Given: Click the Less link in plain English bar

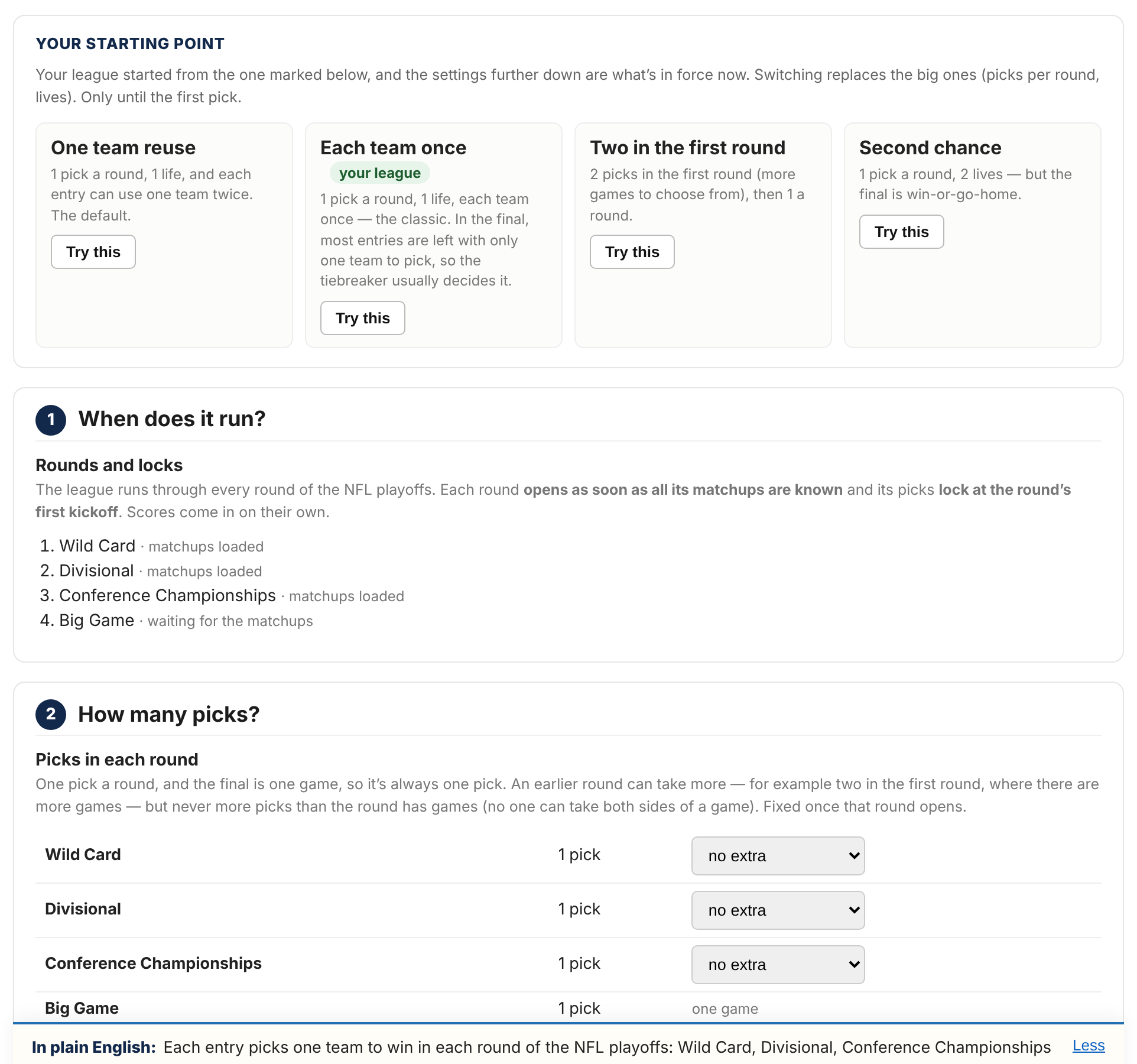Looking at the screenshot, I should 1089,1046.
